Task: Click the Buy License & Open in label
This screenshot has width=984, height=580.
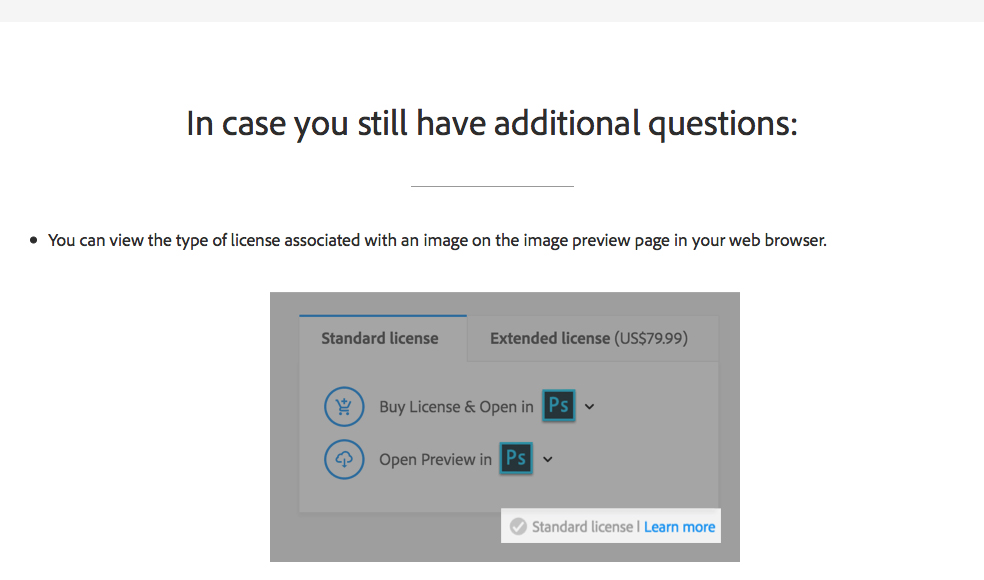Action: click(x=456, y=407)
